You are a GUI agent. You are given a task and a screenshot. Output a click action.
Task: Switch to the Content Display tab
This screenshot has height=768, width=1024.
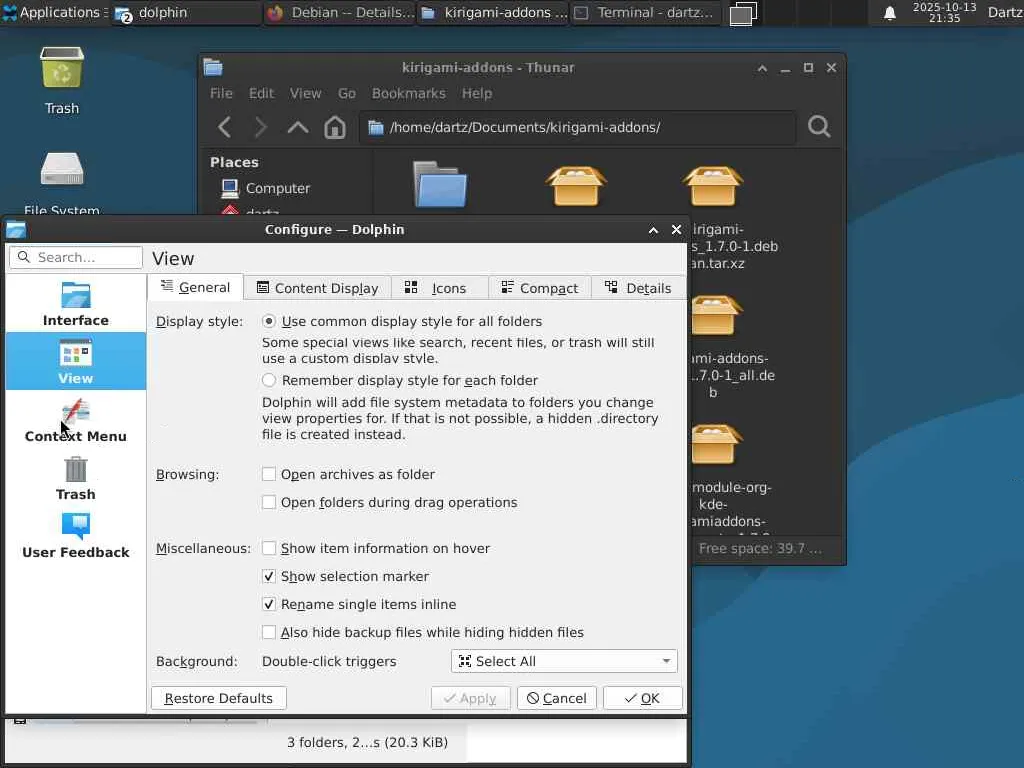coord(317,288)
